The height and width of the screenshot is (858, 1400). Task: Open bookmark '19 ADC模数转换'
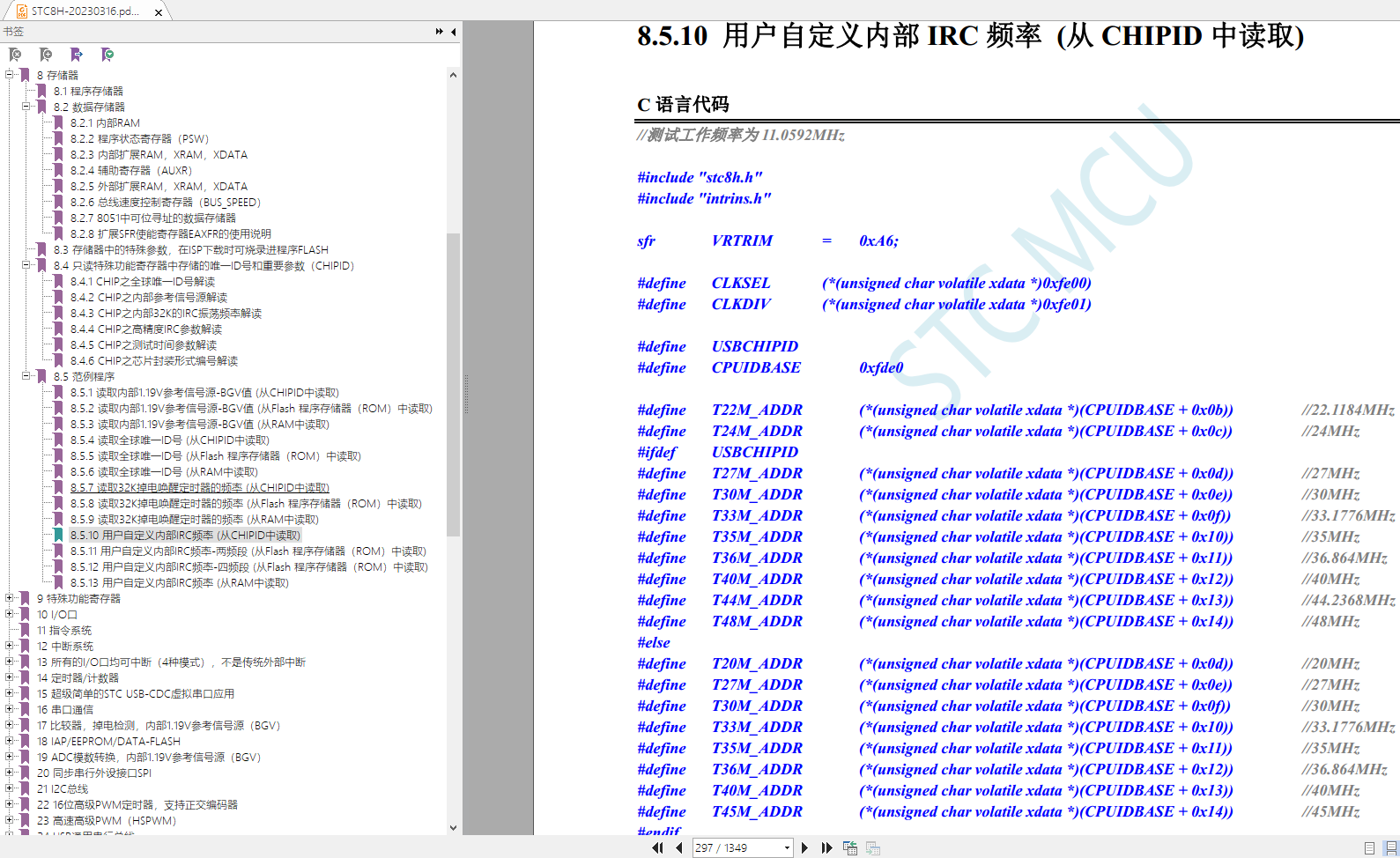pos(149,757)
